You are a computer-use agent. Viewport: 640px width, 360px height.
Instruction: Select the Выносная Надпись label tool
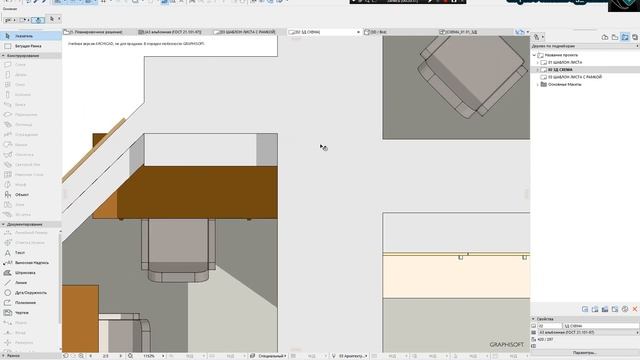31,263
